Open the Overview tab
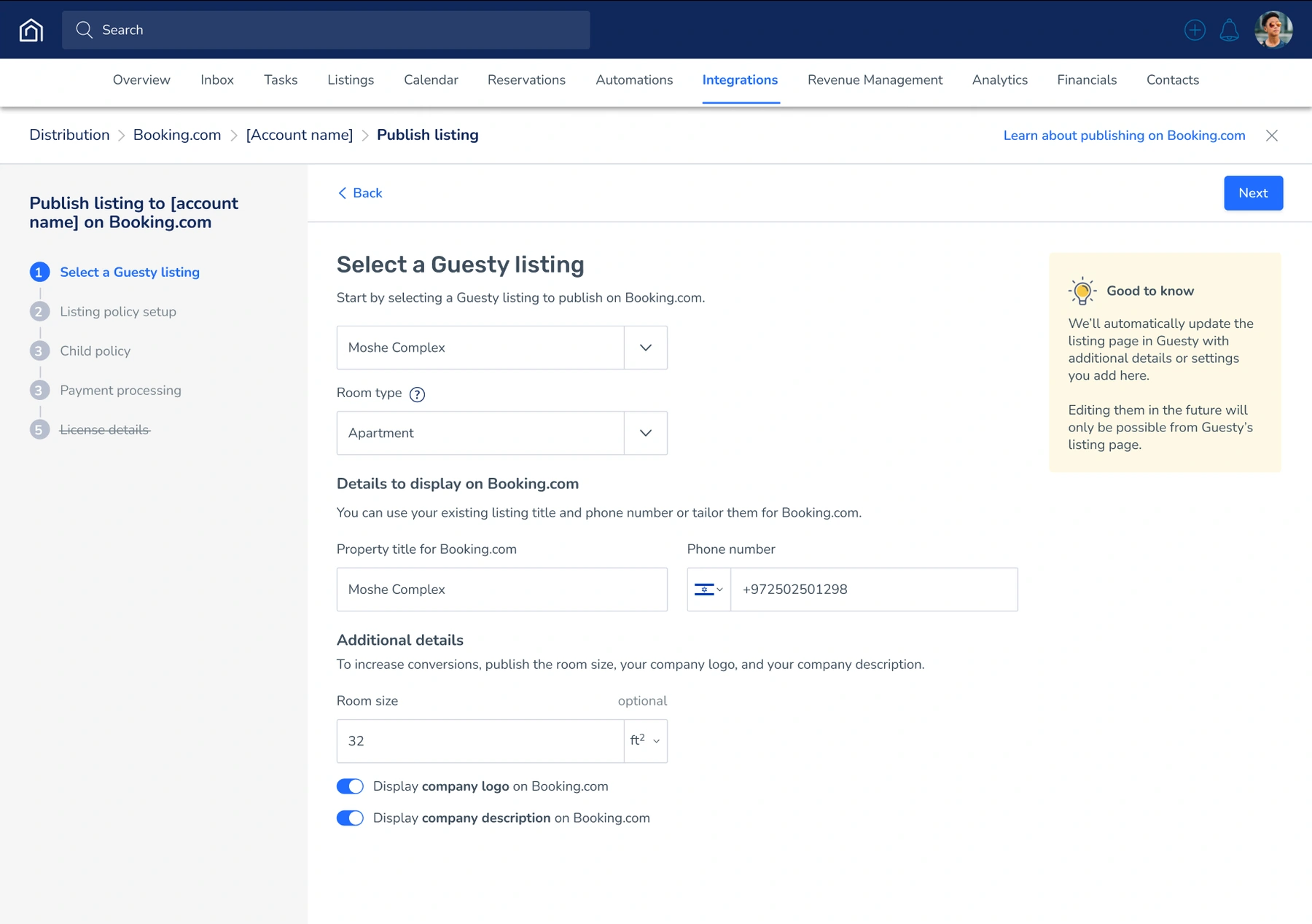Image resolution: width=1312 pixels, height=924 pixels. (141, 80)
